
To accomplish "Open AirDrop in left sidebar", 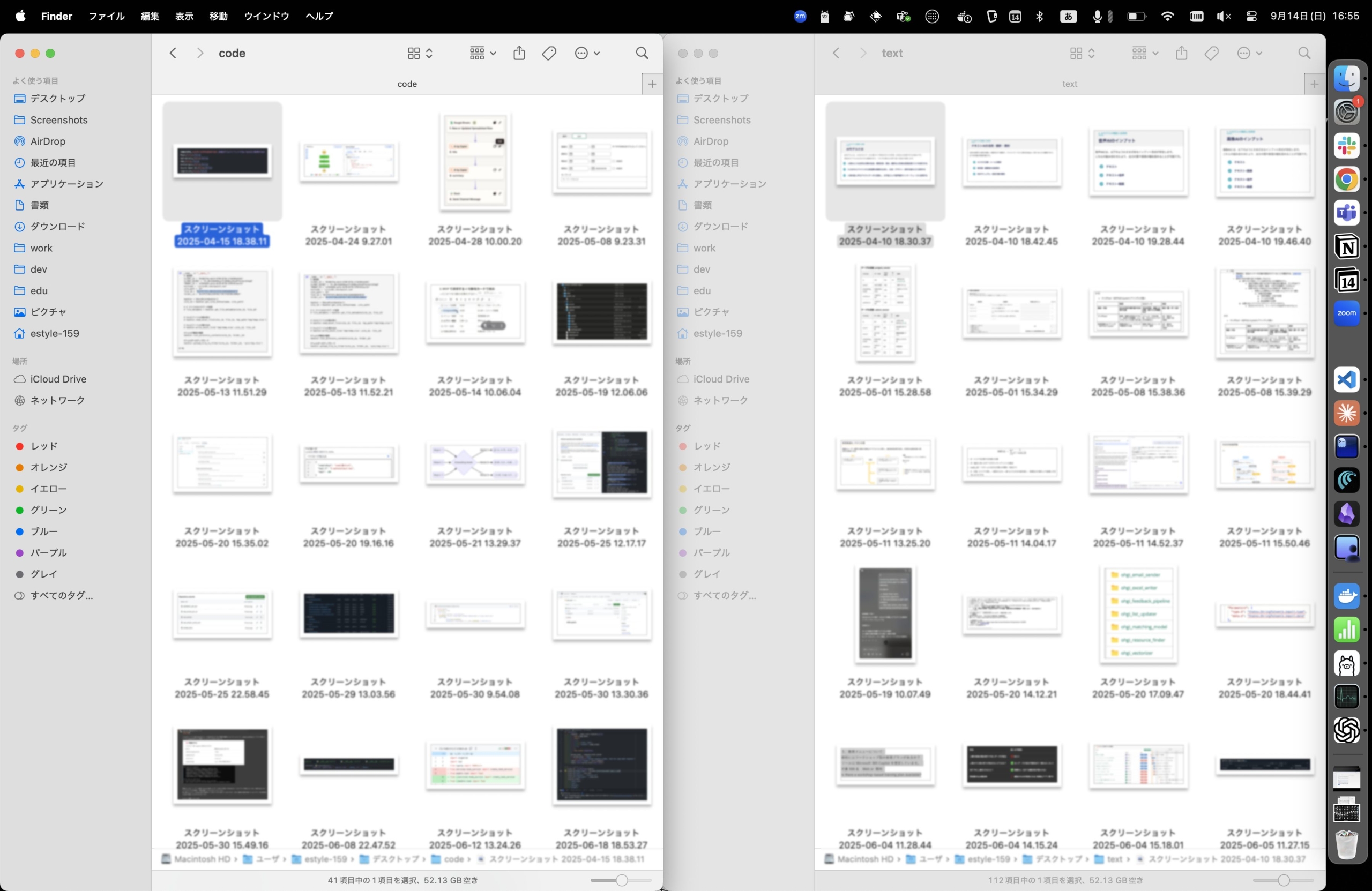I will pyautogui.click(x=48, y=141).
